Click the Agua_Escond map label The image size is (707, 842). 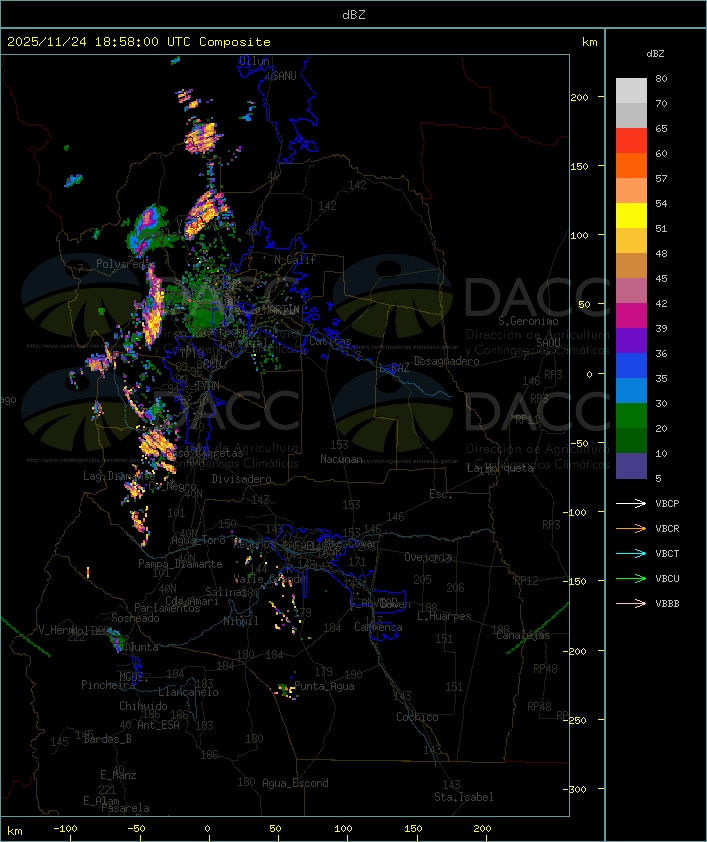pos(295,783)
